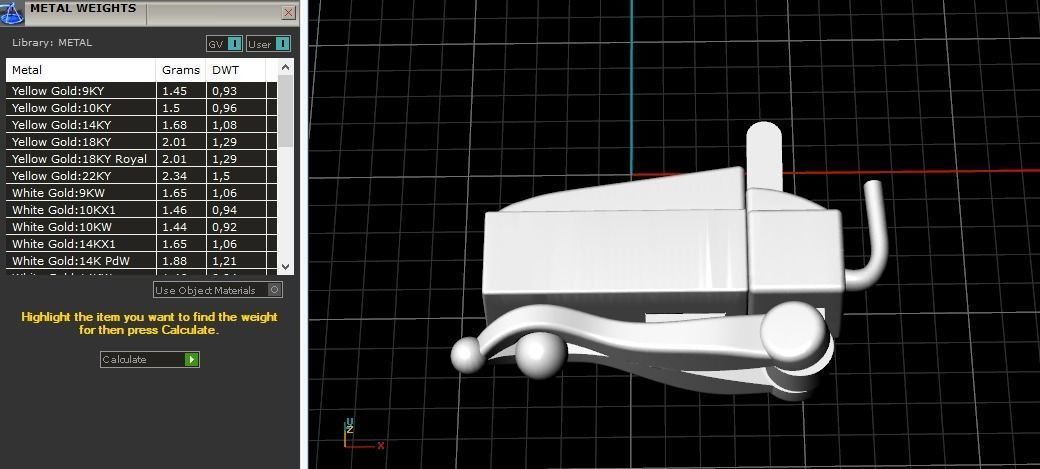Click the 1.88 grams value for 14K PdW
1040x469 pixels.
tap(174, 261)
